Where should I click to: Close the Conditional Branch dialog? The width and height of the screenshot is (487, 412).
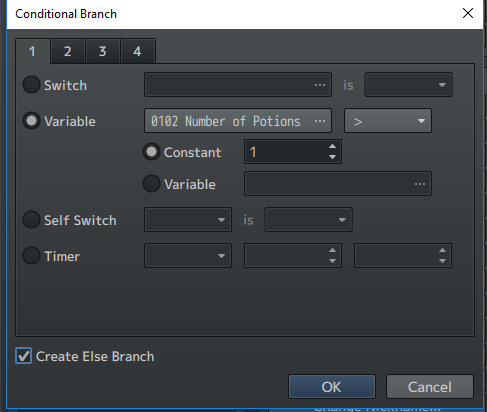468,13
